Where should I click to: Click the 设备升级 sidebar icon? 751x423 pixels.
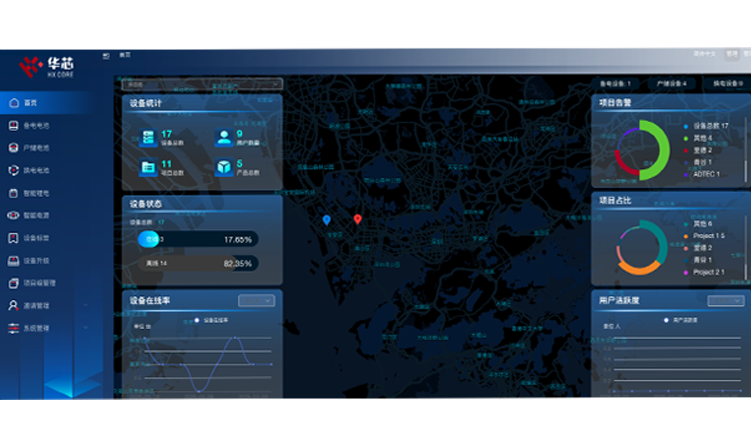[x=13, y=261]
